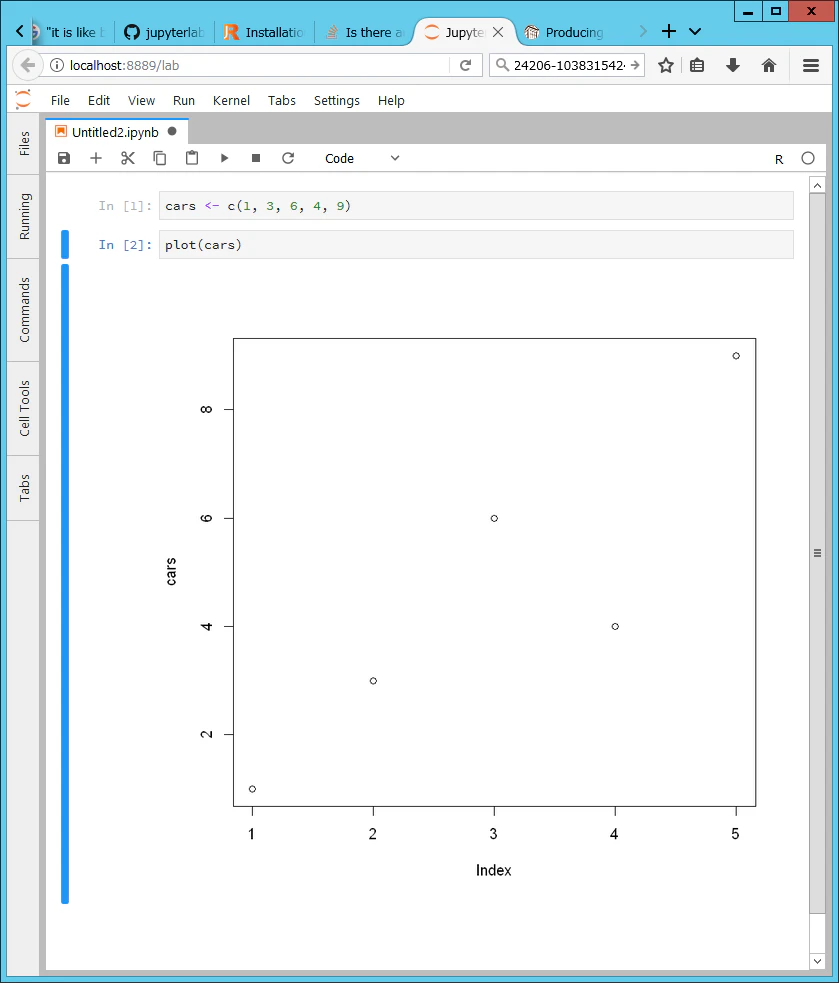
Task: Bookmark this page with the star icon
Action: pyautogui.click(x=666, y=65)
